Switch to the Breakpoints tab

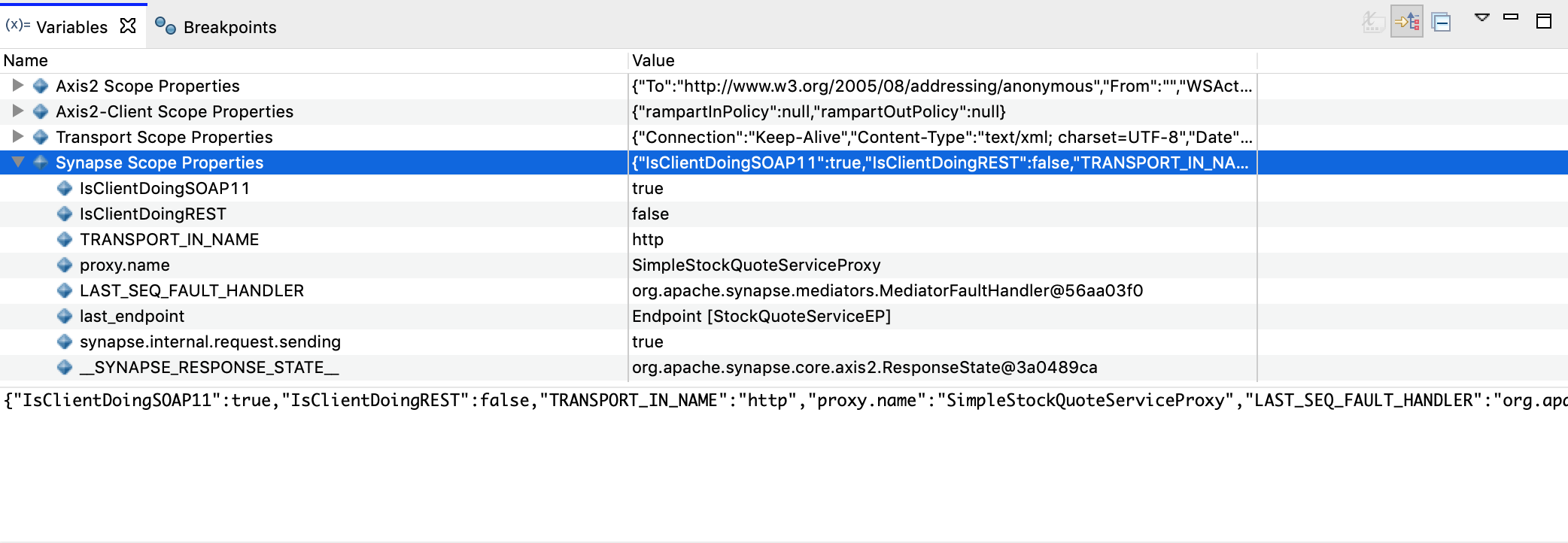[216, 26]
